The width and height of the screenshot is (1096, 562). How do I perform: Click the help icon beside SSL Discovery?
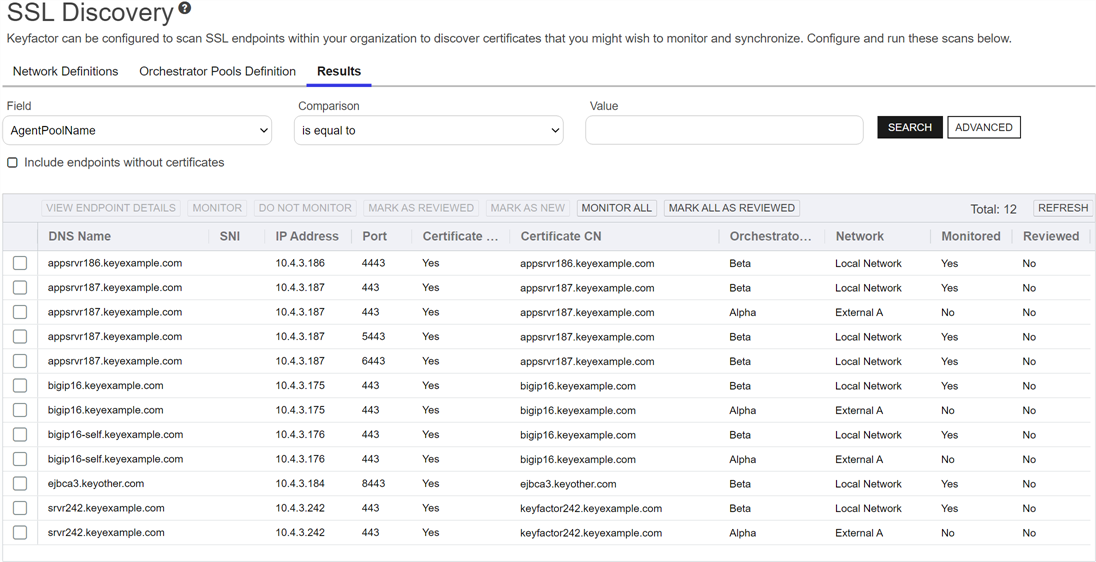pyautogui.click(x=185, y=9)
